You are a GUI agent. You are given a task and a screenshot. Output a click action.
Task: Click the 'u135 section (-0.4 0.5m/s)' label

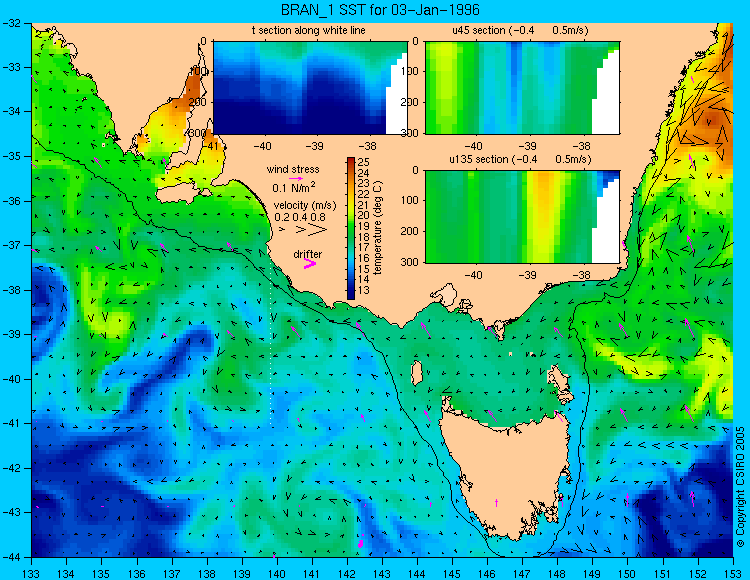(520, 159)
